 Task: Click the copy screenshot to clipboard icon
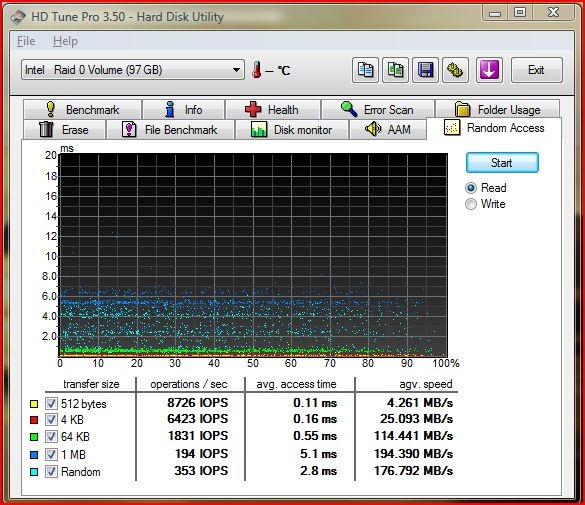click(395, 70)
